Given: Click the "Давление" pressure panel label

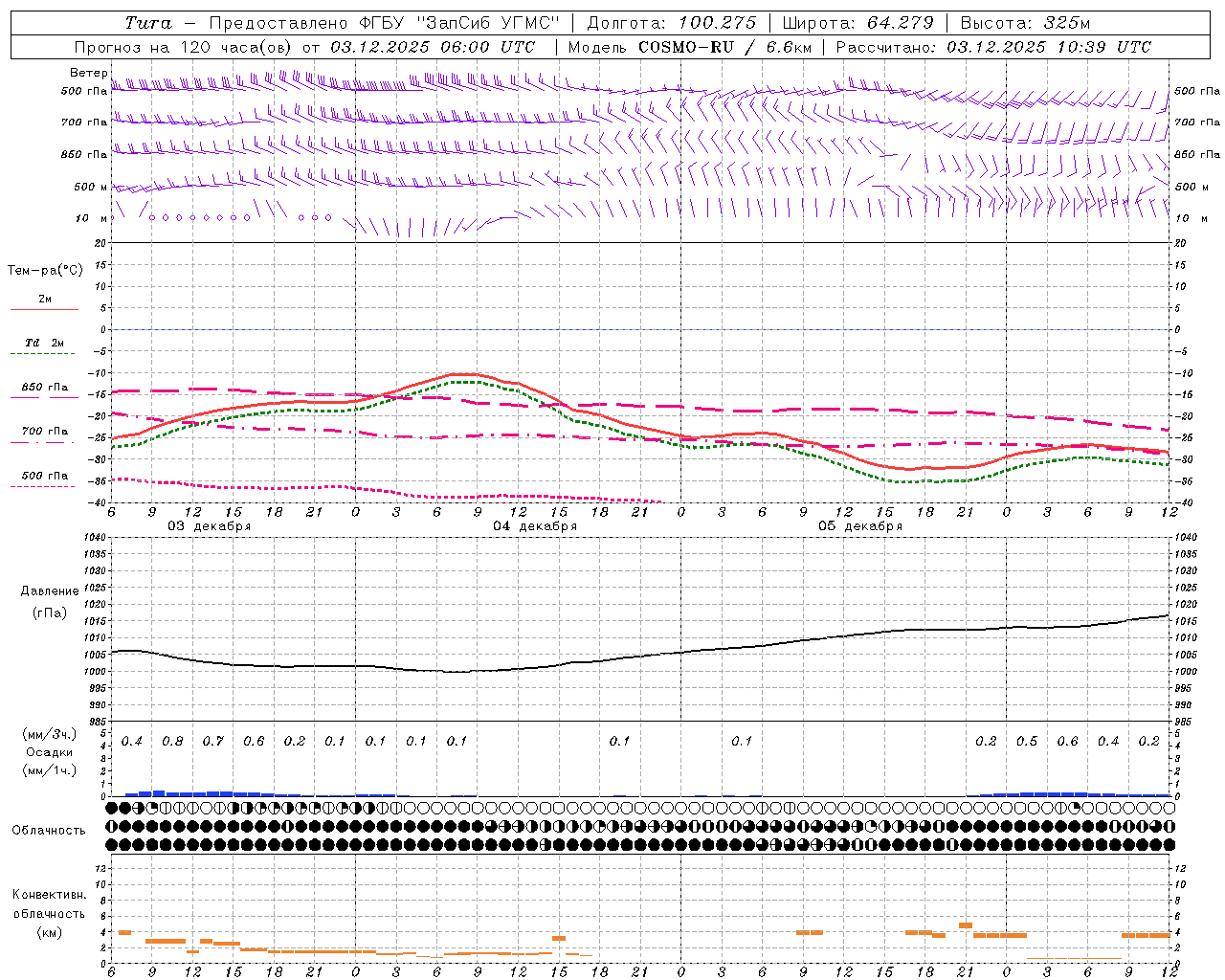Looking at the screenshot, I should [50, 591].
